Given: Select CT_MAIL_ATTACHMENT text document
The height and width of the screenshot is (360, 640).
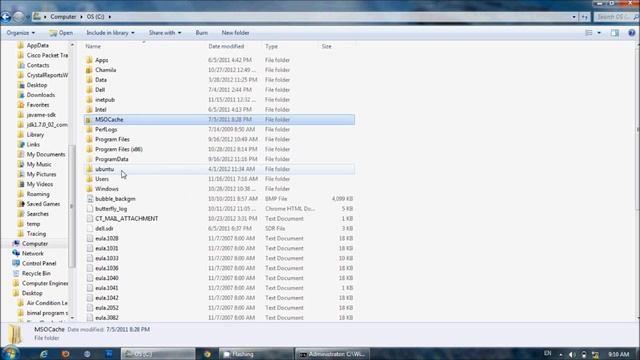Looking at the screenshot, I should pos(127,219).
